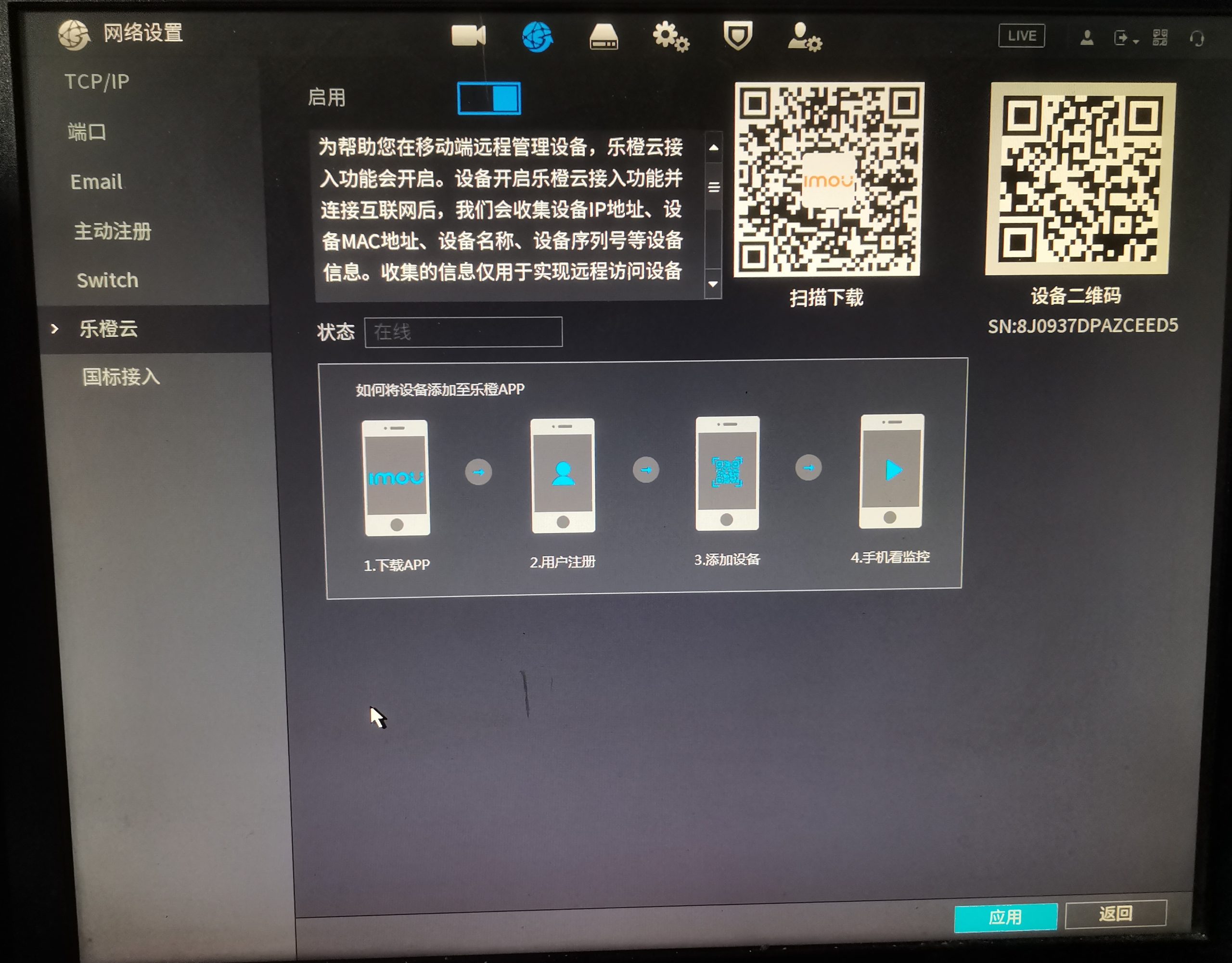Click arrow between 添加设备 and 手机看监控
1232x963 pixels.
(808, 468)
